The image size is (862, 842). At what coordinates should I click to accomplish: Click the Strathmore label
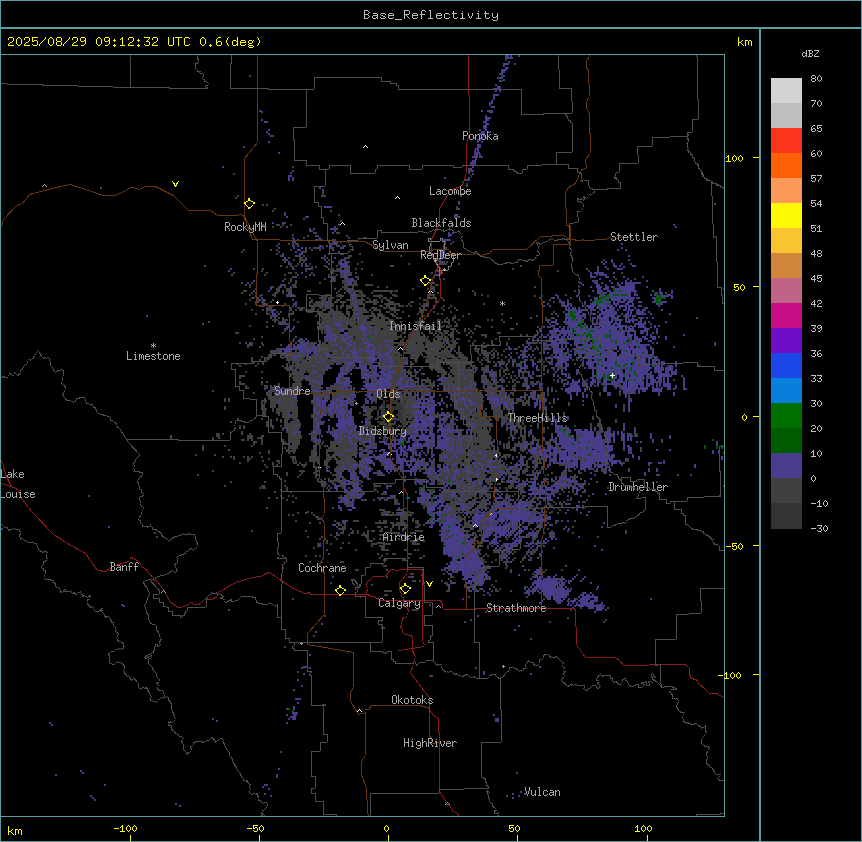click(516, 608)
